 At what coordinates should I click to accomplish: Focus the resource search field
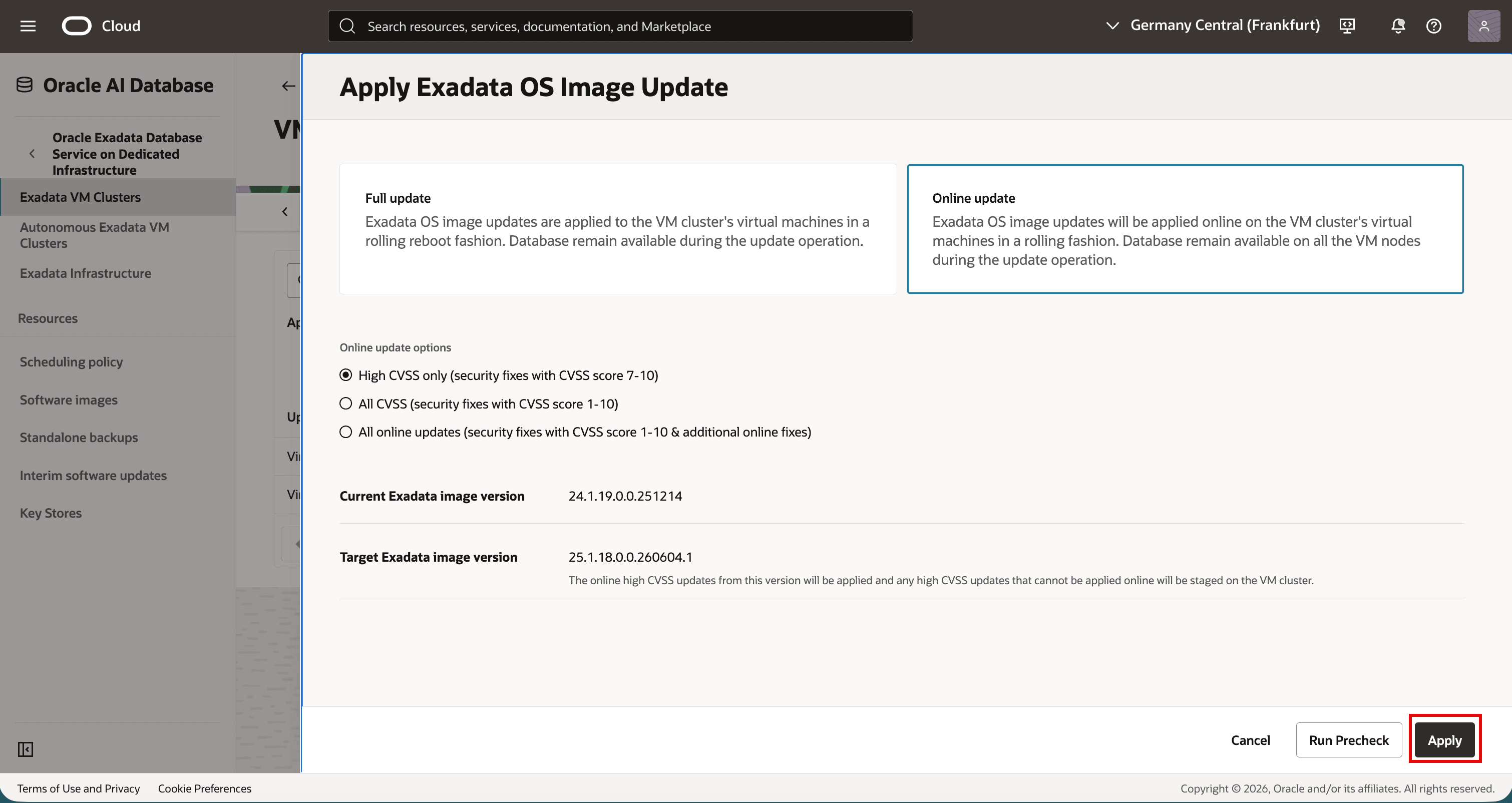620,26
